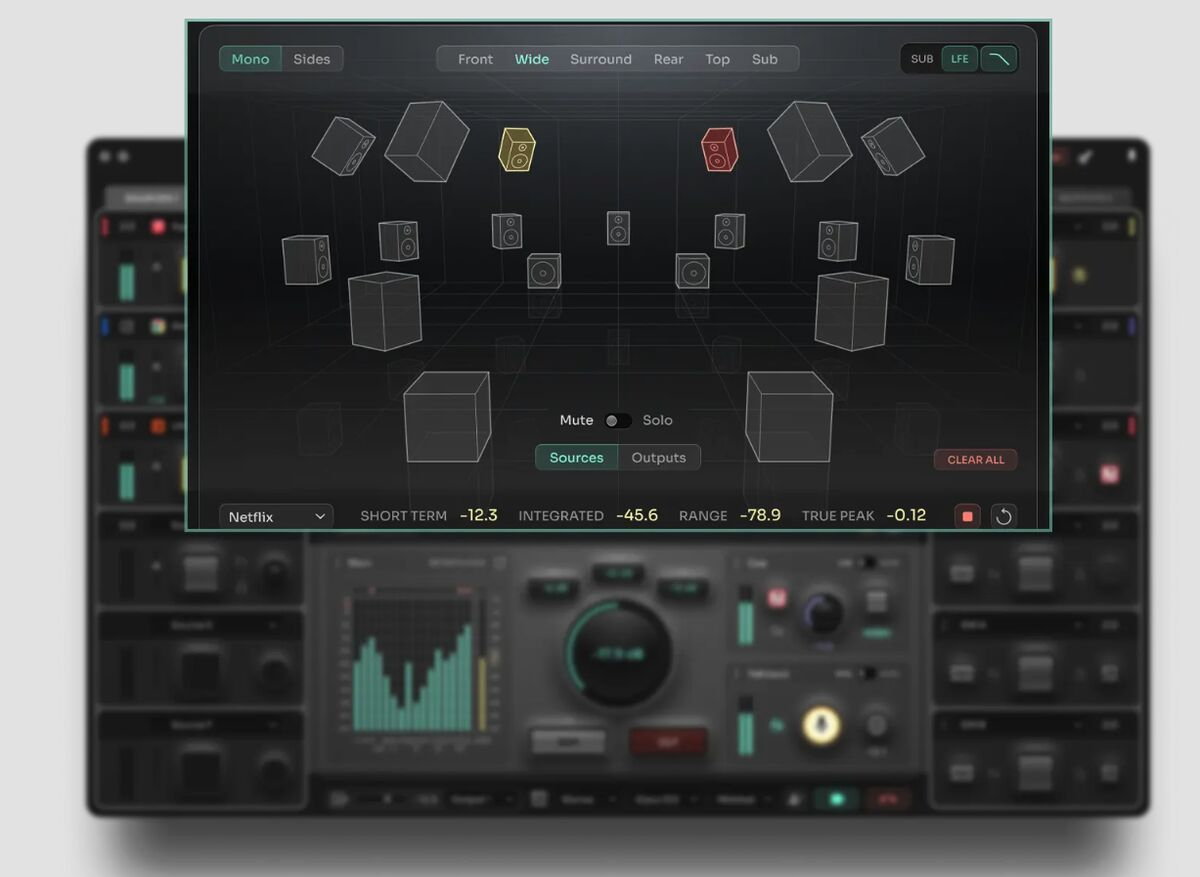Enable the low-pass filter curve icon

point(998,59)
